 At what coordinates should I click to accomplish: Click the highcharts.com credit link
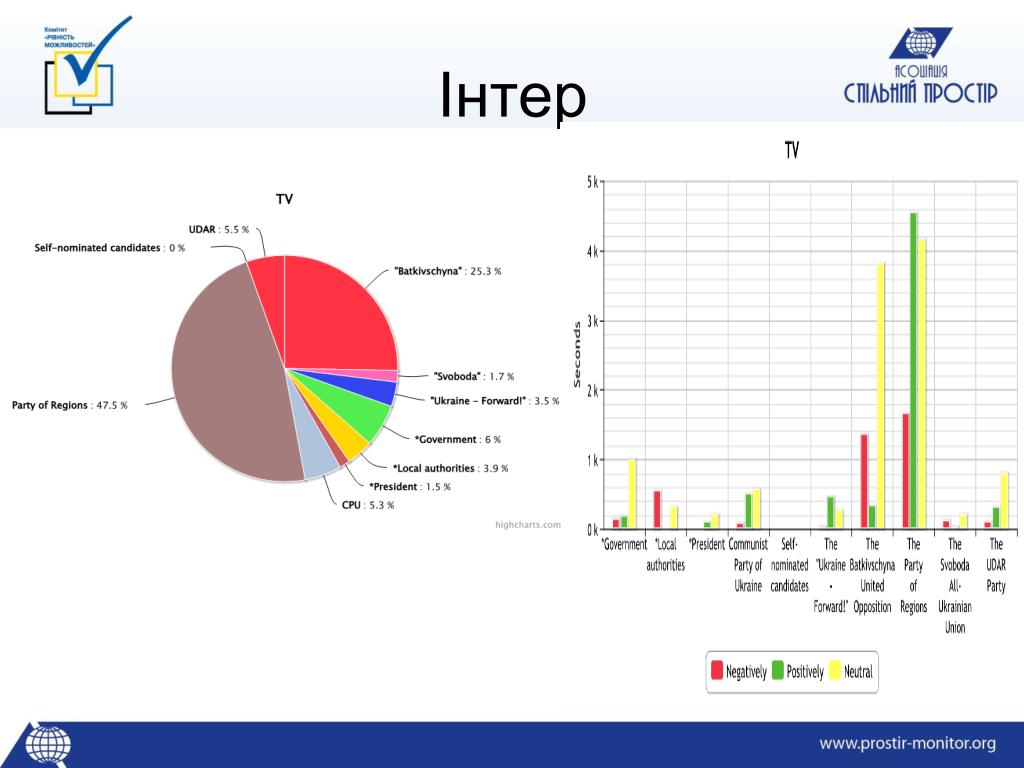pyautogui.click(x=528, y=524)
